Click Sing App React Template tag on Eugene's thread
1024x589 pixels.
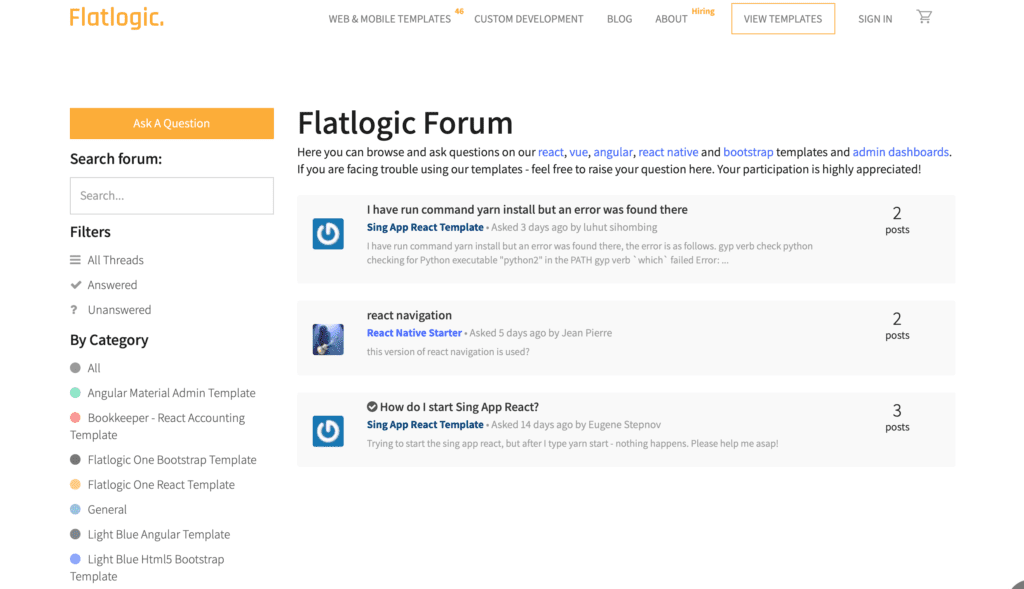point(425,424)
